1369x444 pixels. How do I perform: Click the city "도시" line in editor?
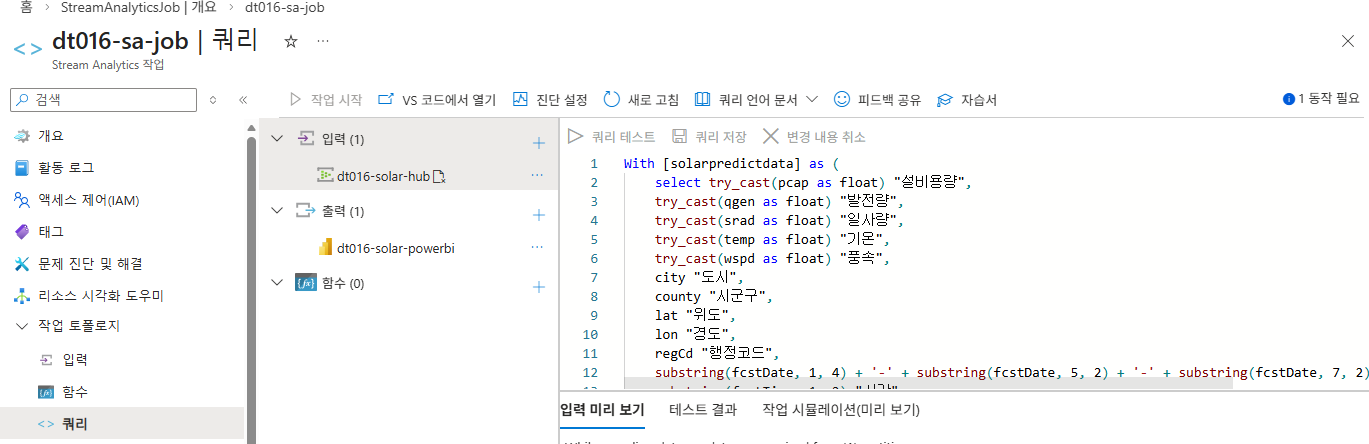coord(700,278)
